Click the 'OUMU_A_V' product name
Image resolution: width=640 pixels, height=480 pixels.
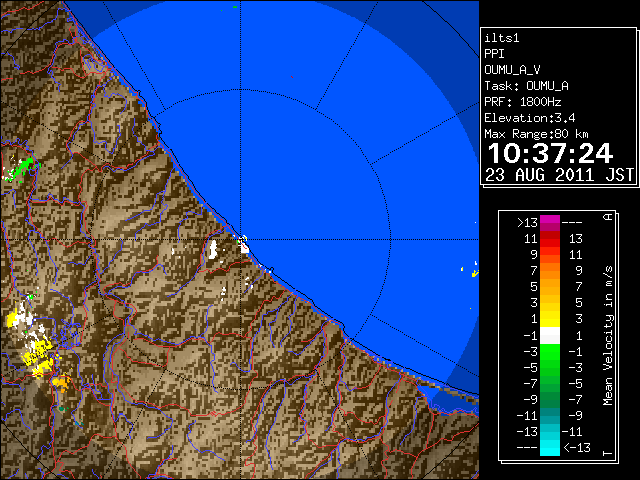tap(512, 70)
